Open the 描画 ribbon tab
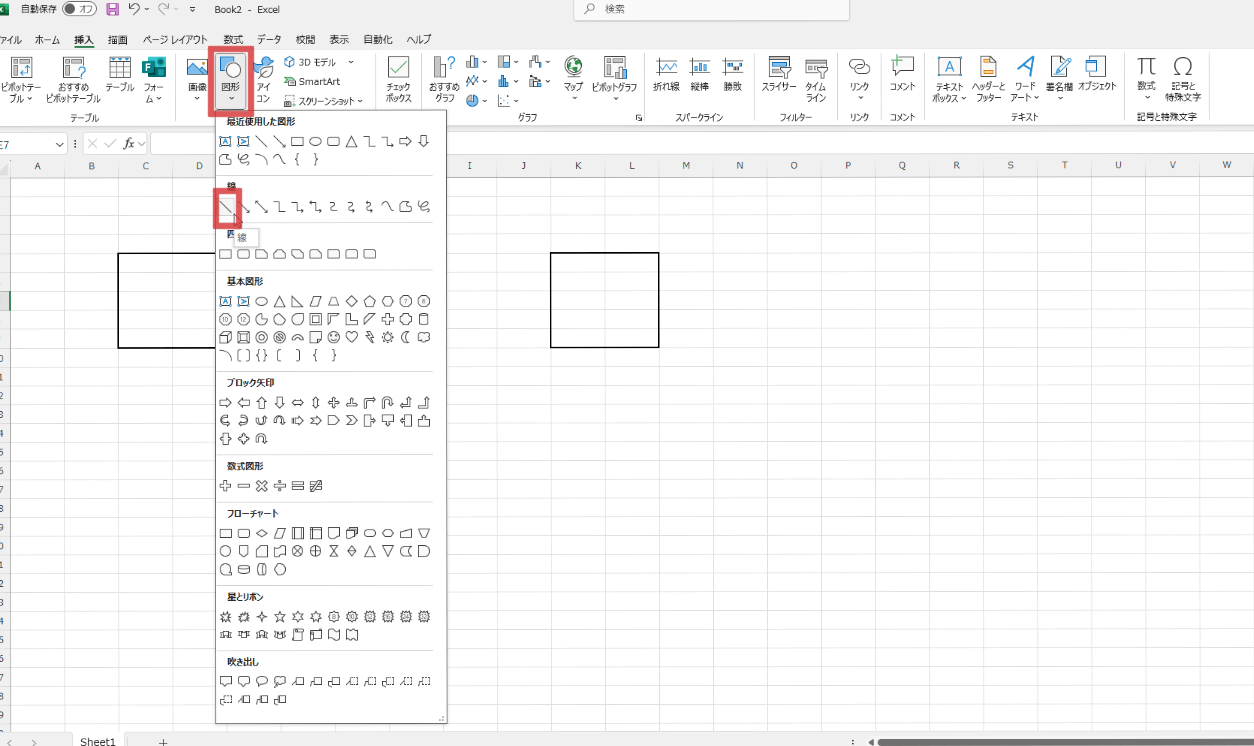This screenshot has width=1254, height=746. click(118, 40)
